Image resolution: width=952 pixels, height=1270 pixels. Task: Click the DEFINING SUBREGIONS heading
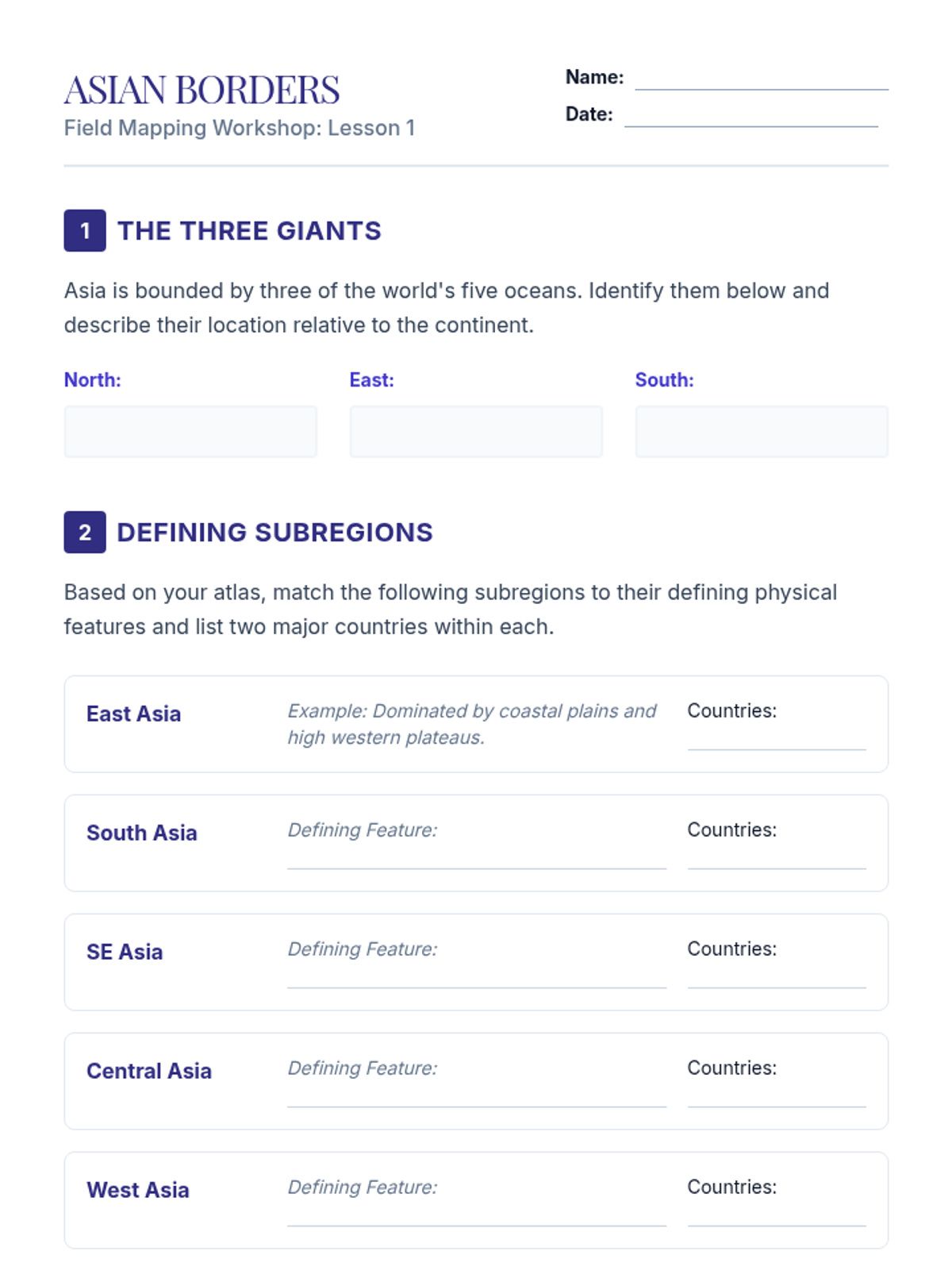[x=274, y=533]
